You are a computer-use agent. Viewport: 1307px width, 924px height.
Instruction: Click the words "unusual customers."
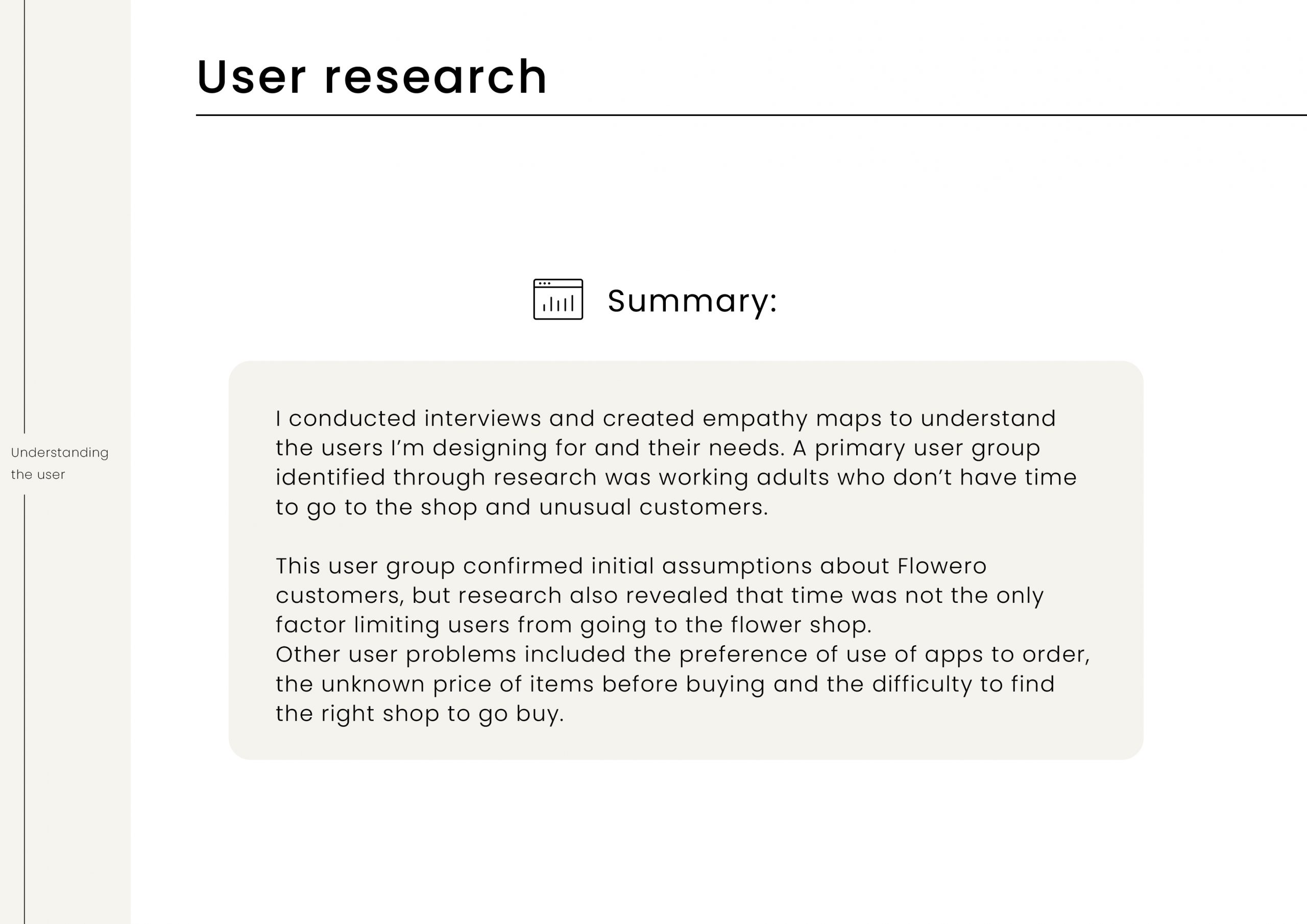pos(653,507)
